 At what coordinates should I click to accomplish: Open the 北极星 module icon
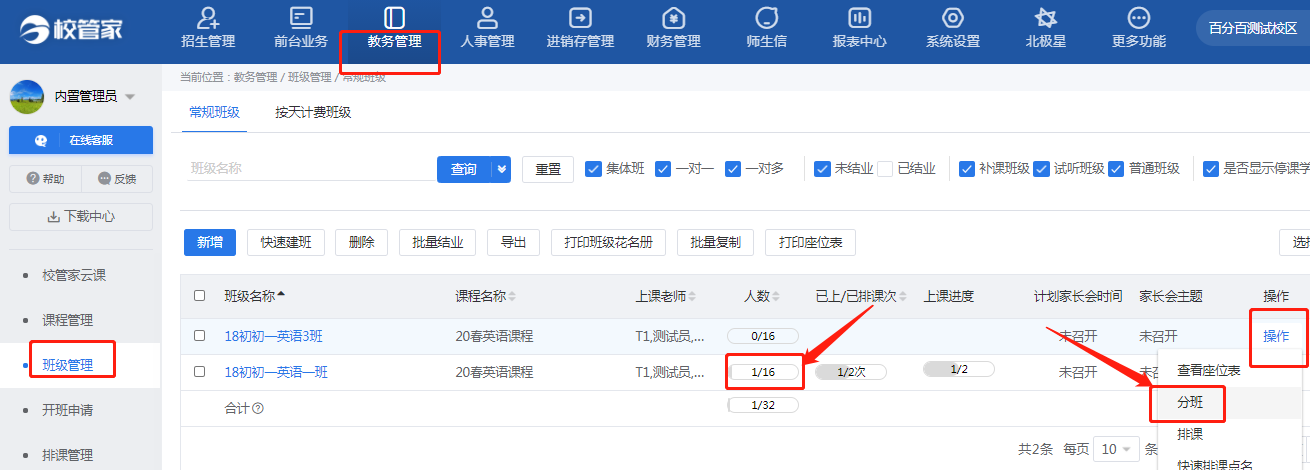(1046, 18)
